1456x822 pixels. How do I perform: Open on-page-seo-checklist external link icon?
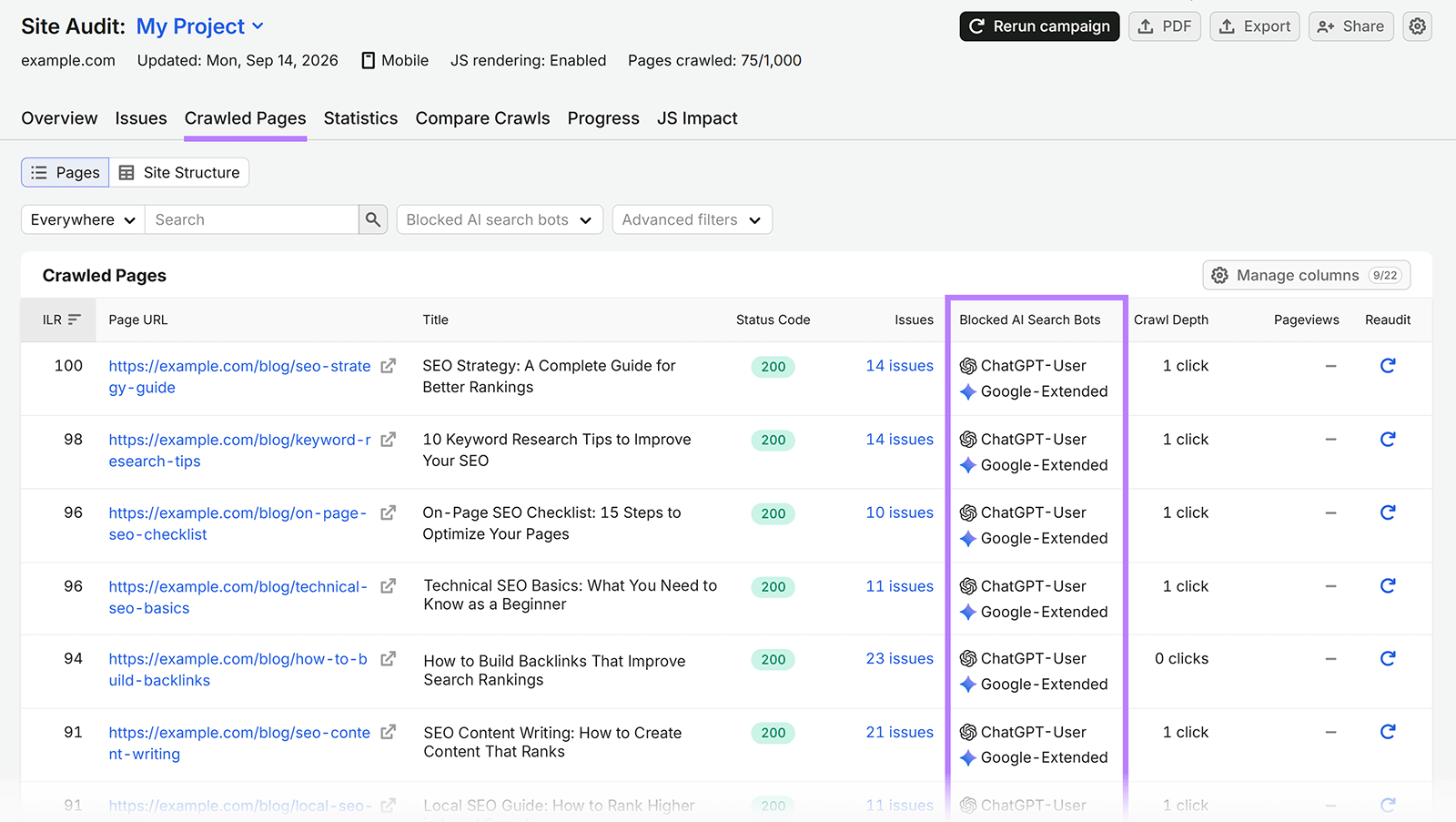(x=388, y=513)
